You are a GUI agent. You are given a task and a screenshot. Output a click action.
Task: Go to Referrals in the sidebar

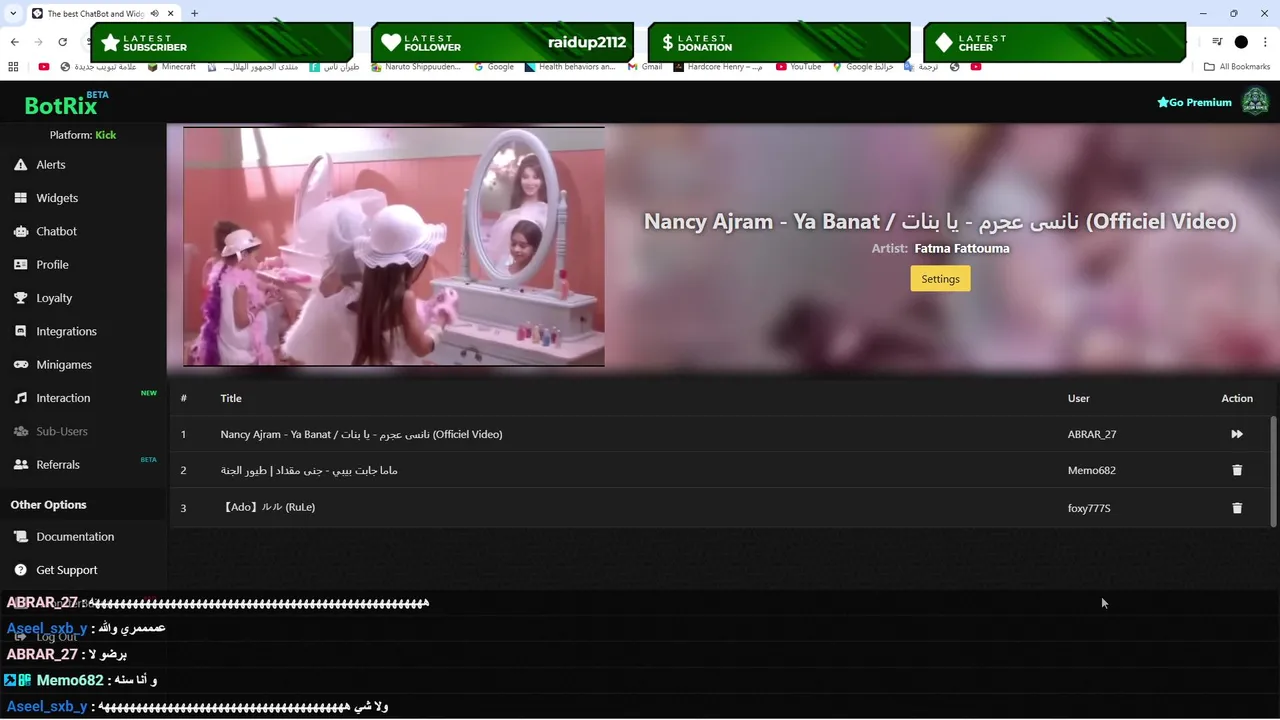tap(58, 465)
